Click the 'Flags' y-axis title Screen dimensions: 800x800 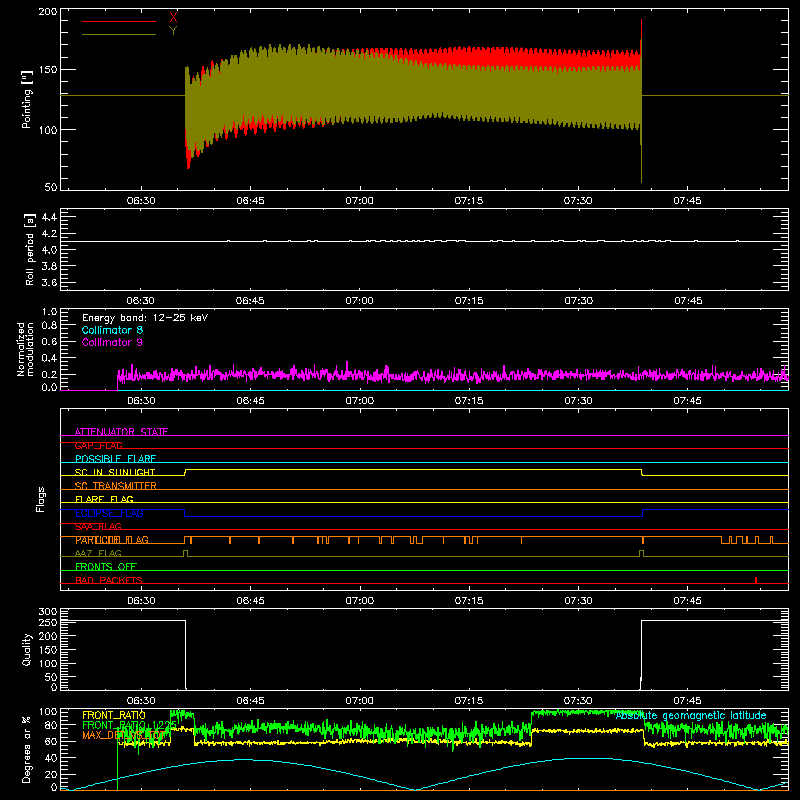click(40, 499)
